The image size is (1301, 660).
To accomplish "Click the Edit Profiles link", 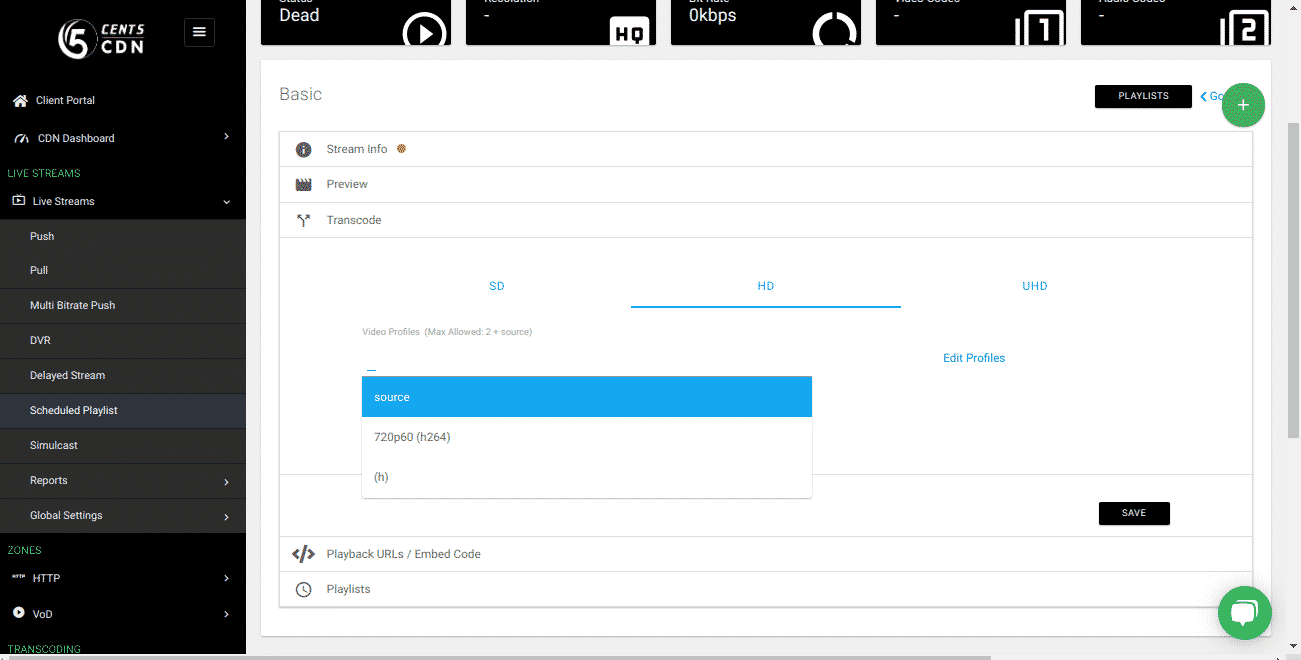I will 974,358.
